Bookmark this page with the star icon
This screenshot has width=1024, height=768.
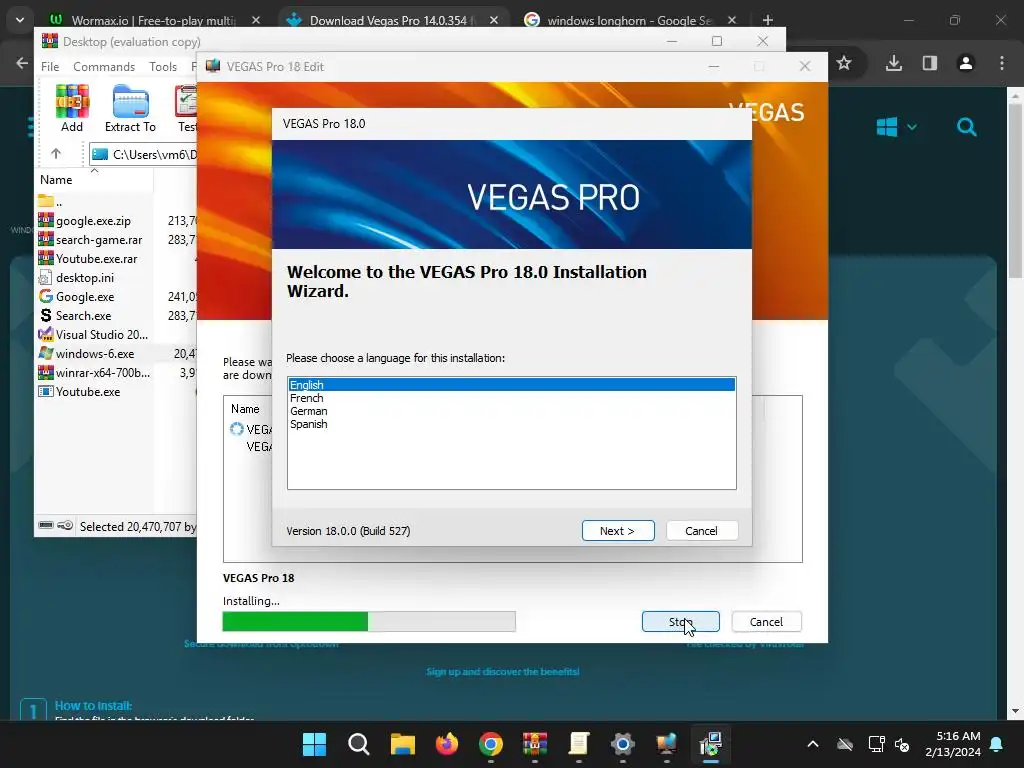(x=844, y=63)
